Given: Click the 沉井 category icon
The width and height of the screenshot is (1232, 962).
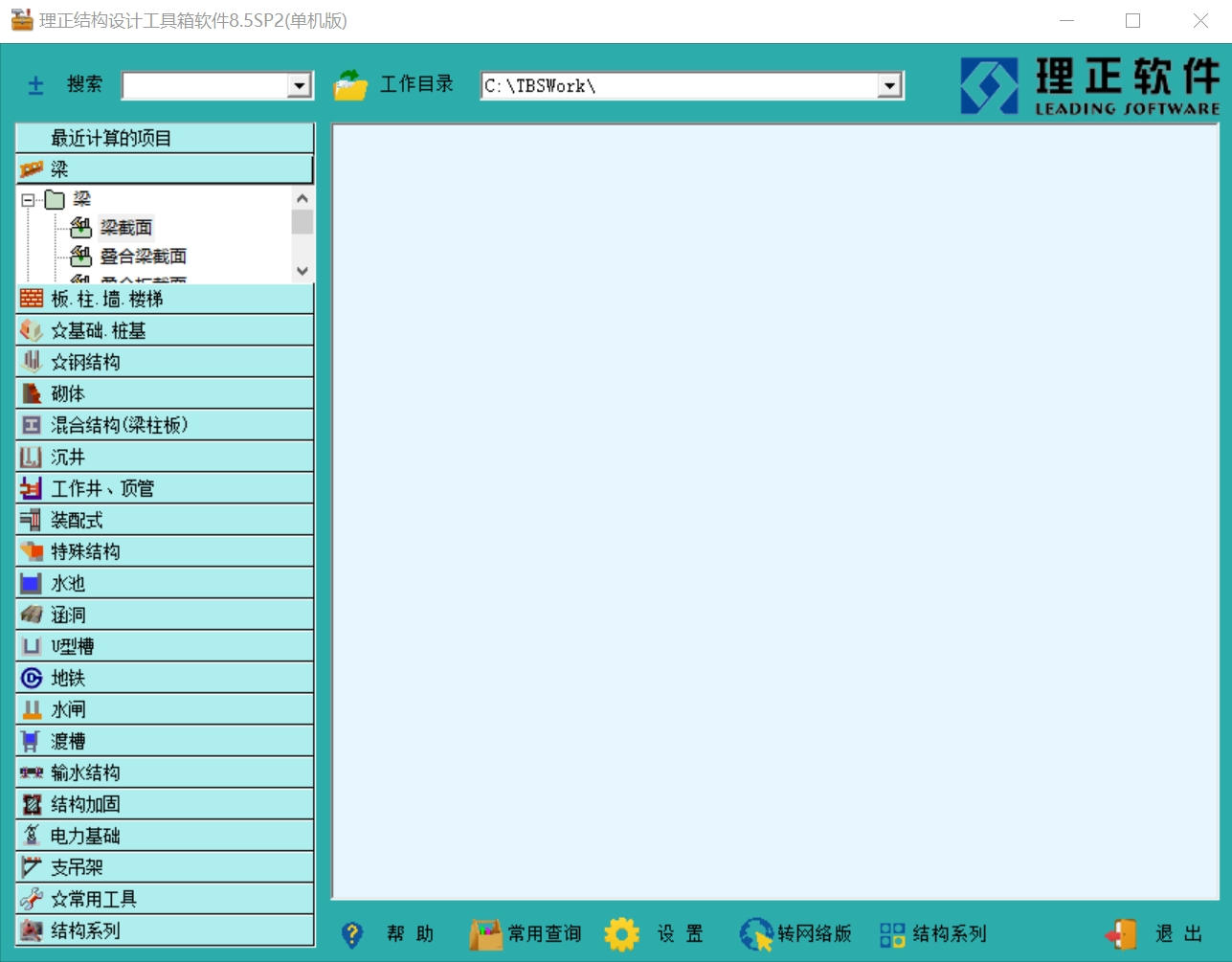Looking at the screenshot, I should [32, 457].
